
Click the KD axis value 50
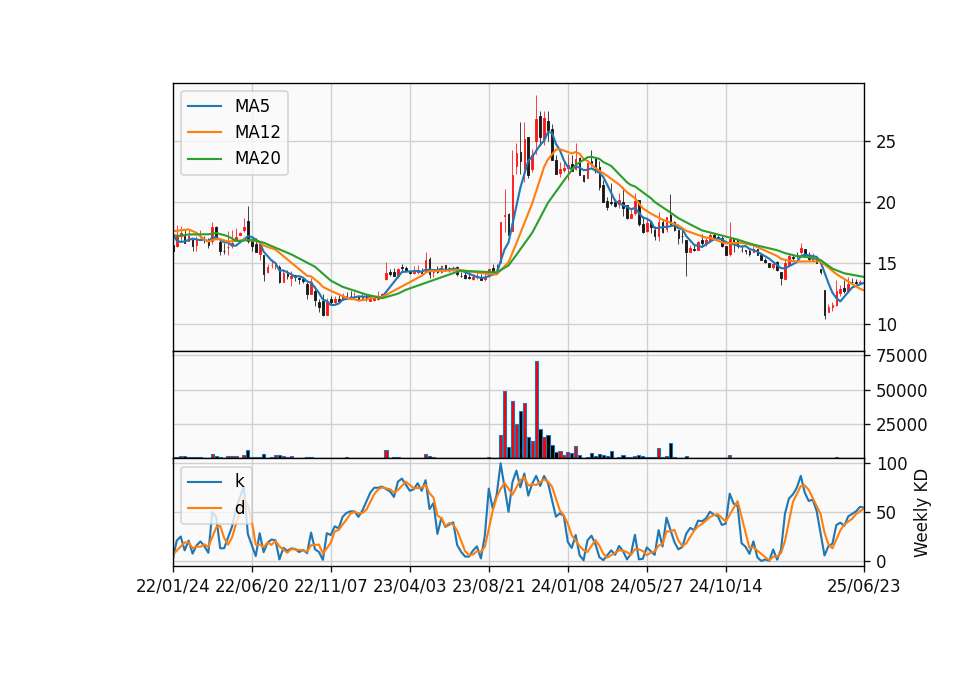(x=886, y=512)
